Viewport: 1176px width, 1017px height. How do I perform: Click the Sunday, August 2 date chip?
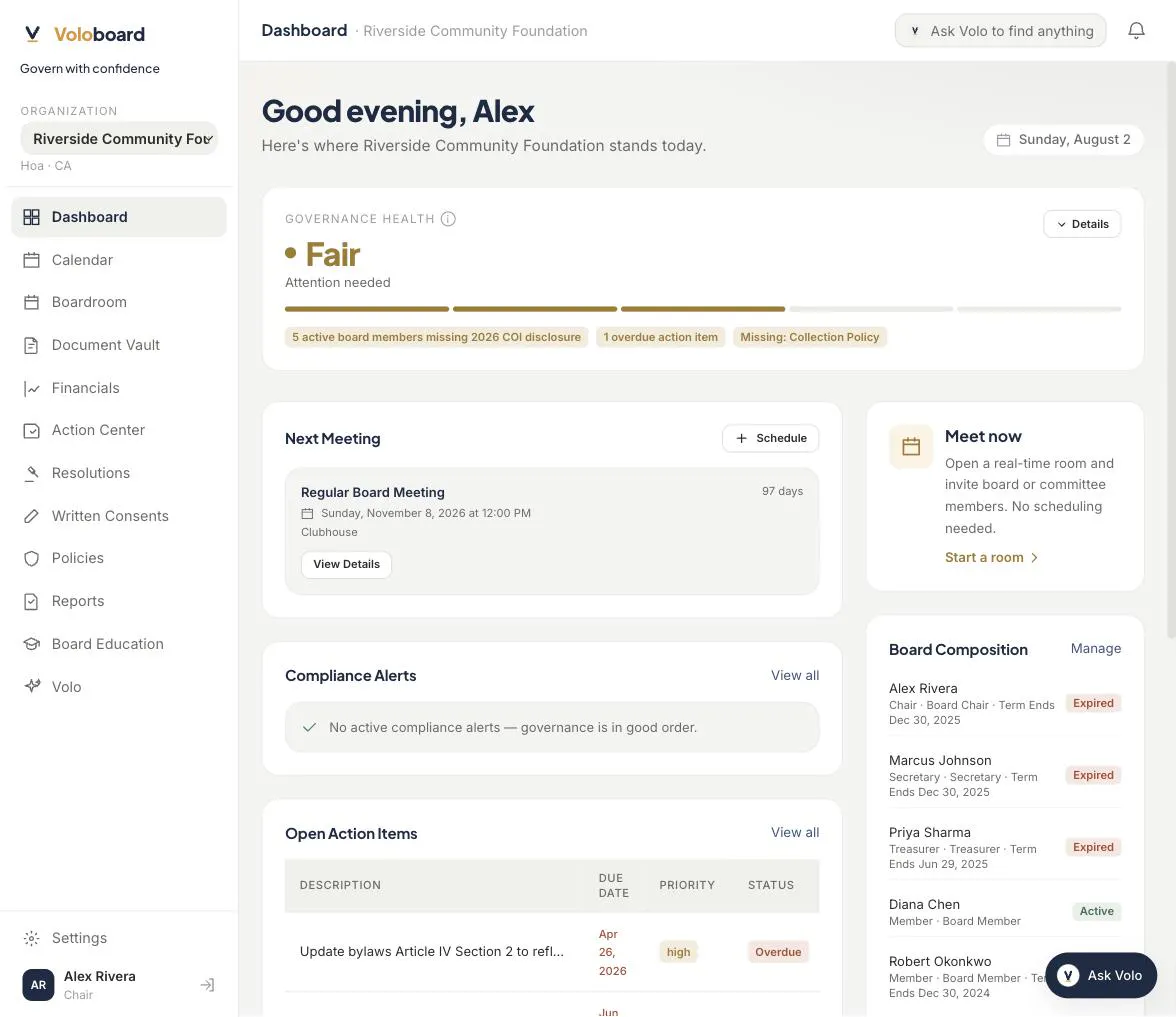1063,140
